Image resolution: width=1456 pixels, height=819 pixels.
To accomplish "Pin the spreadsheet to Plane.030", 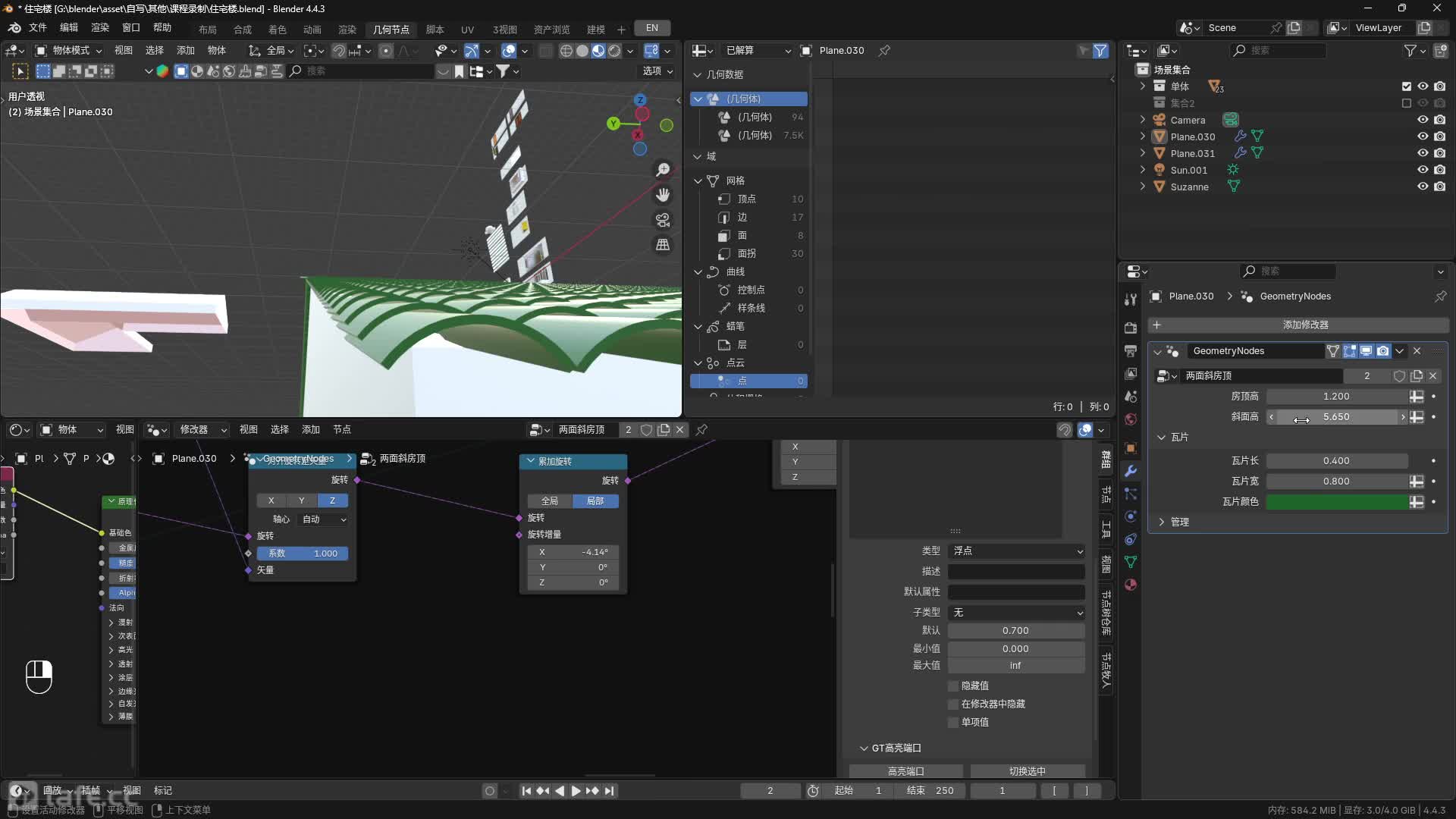I will 884,51.
